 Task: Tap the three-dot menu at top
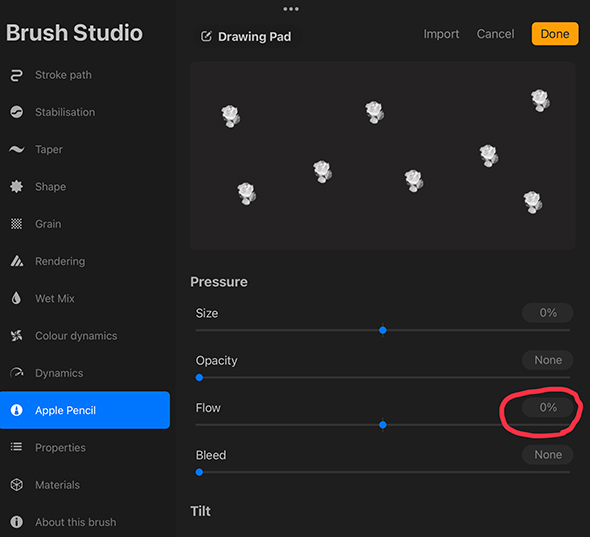(x=291, y=9)
